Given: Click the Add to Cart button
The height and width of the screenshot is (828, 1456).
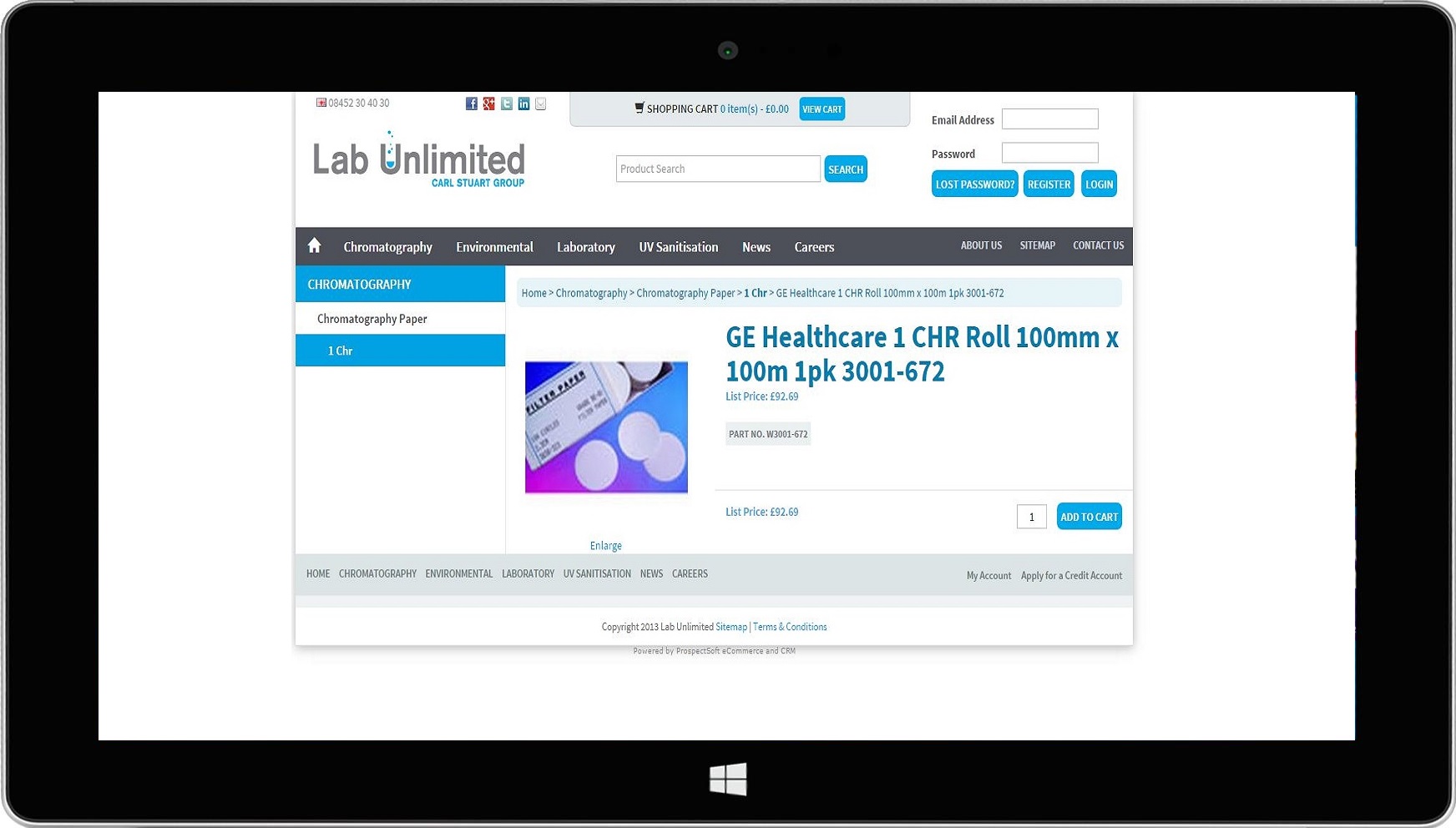Looking at the screenshot, I should pyautogui.click(x=1089, y=517).
